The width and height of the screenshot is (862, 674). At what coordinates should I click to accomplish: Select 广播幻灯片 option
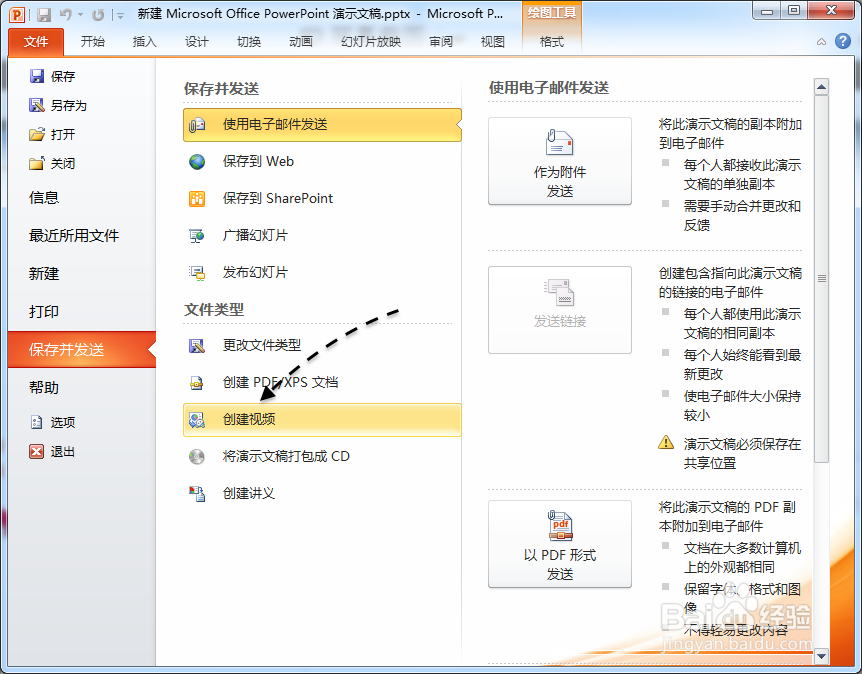pyautogui.click(x=322, y=235)
